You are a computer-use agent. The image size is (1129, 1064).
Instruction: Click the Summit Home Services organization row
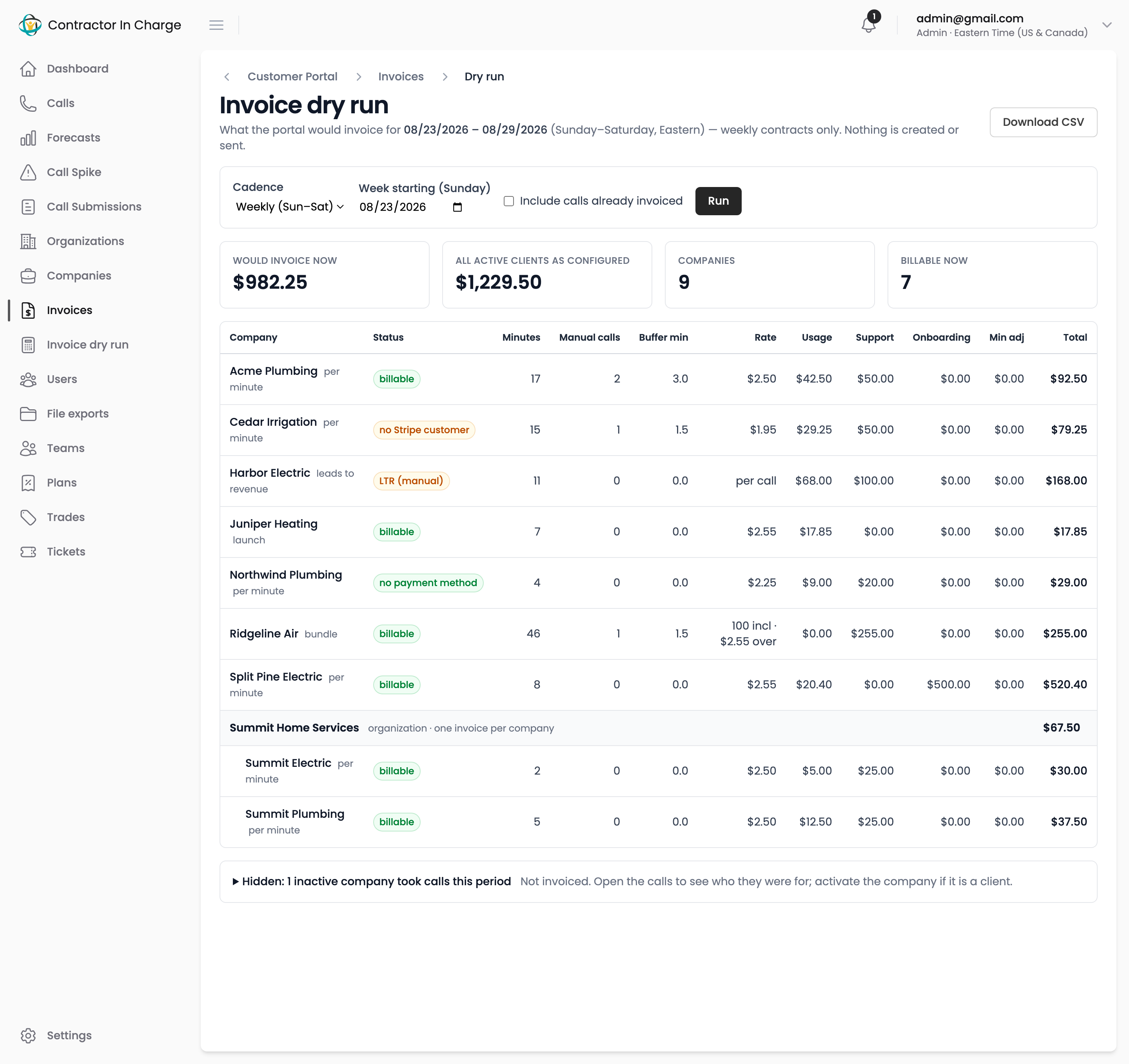click(658, 728)
